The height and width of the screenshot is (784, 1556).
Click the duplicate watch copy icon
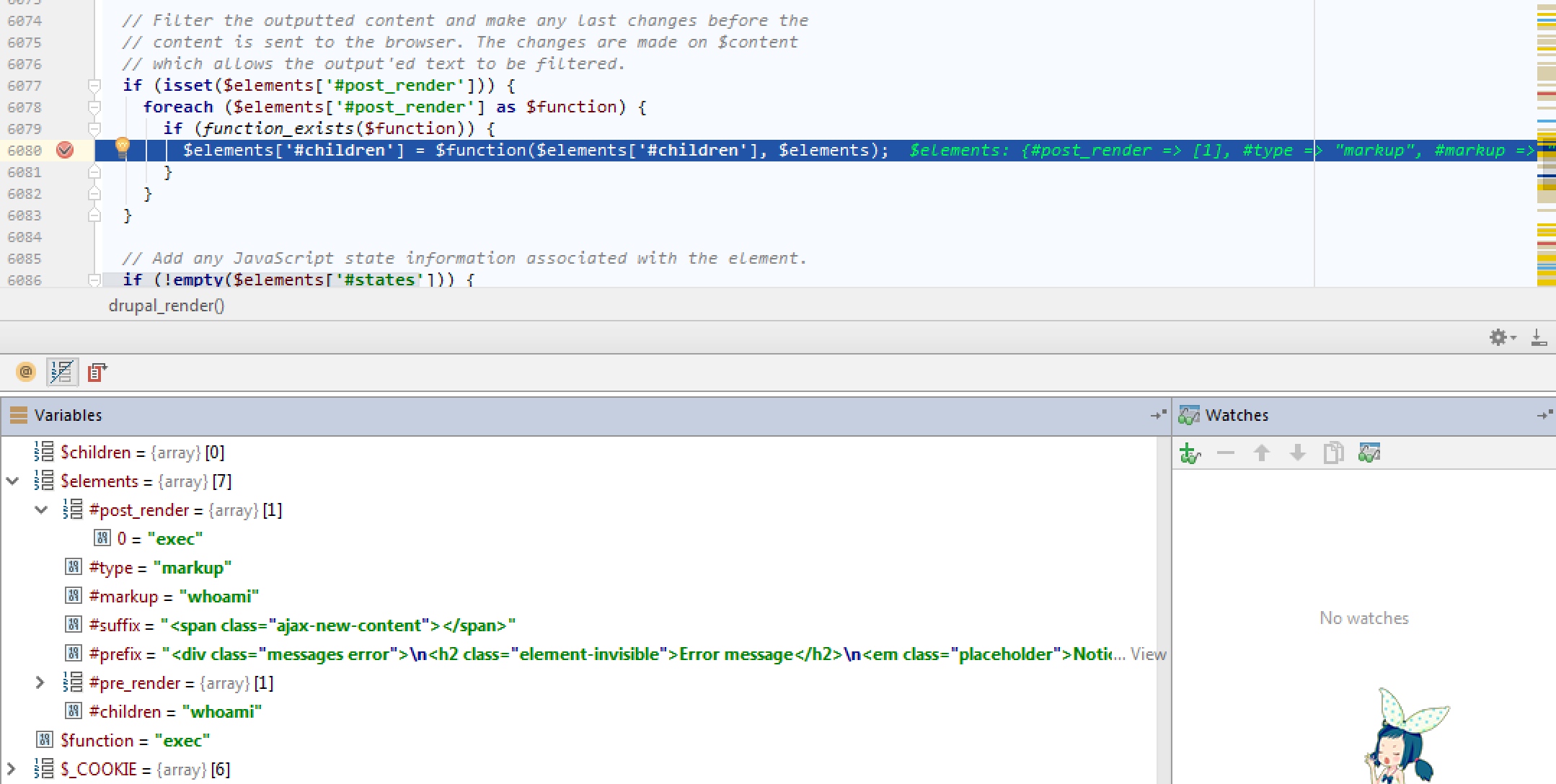[x=1333, y=453]
